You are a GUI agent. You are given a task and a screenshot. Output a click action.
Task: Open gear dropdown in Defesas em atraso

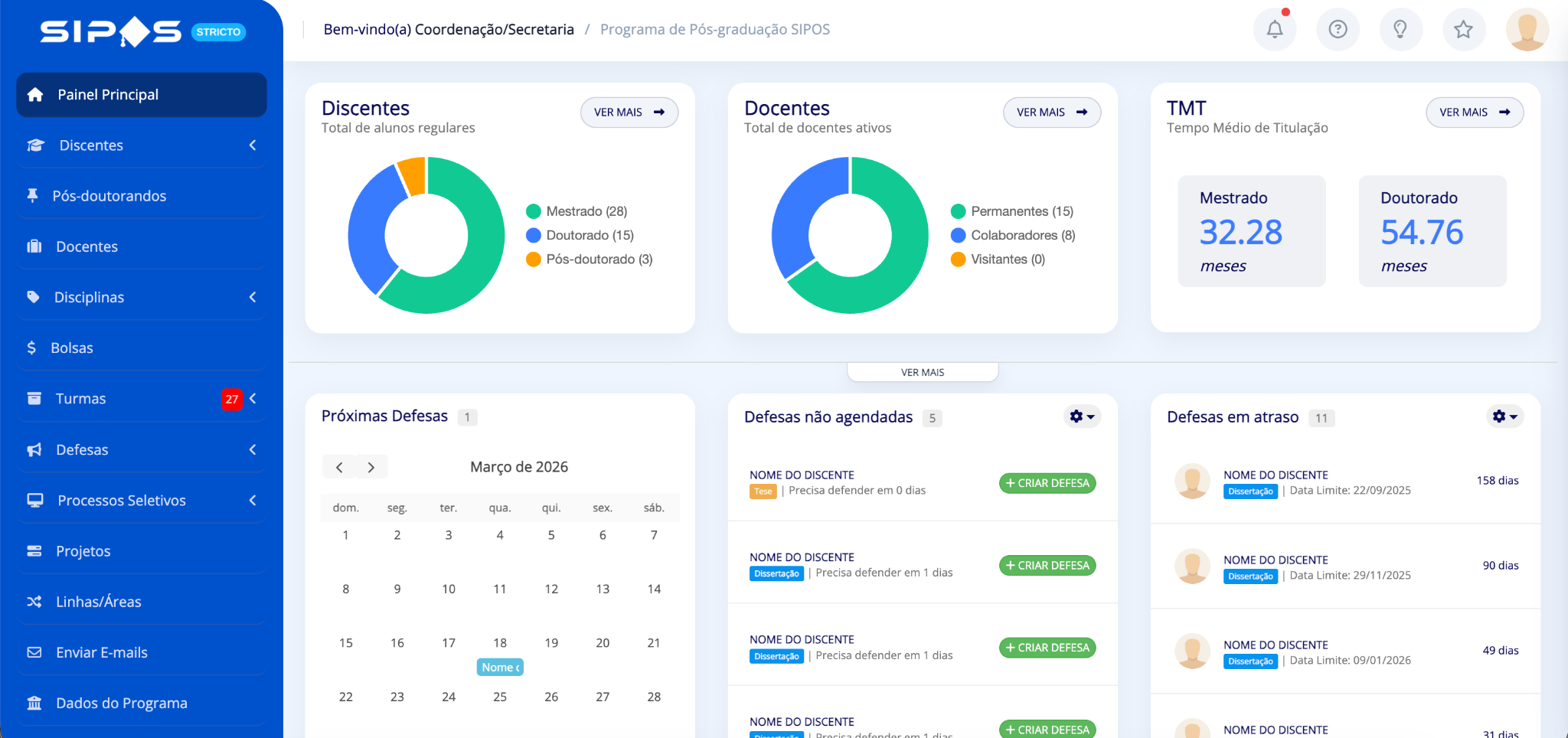coord(1505,416)
